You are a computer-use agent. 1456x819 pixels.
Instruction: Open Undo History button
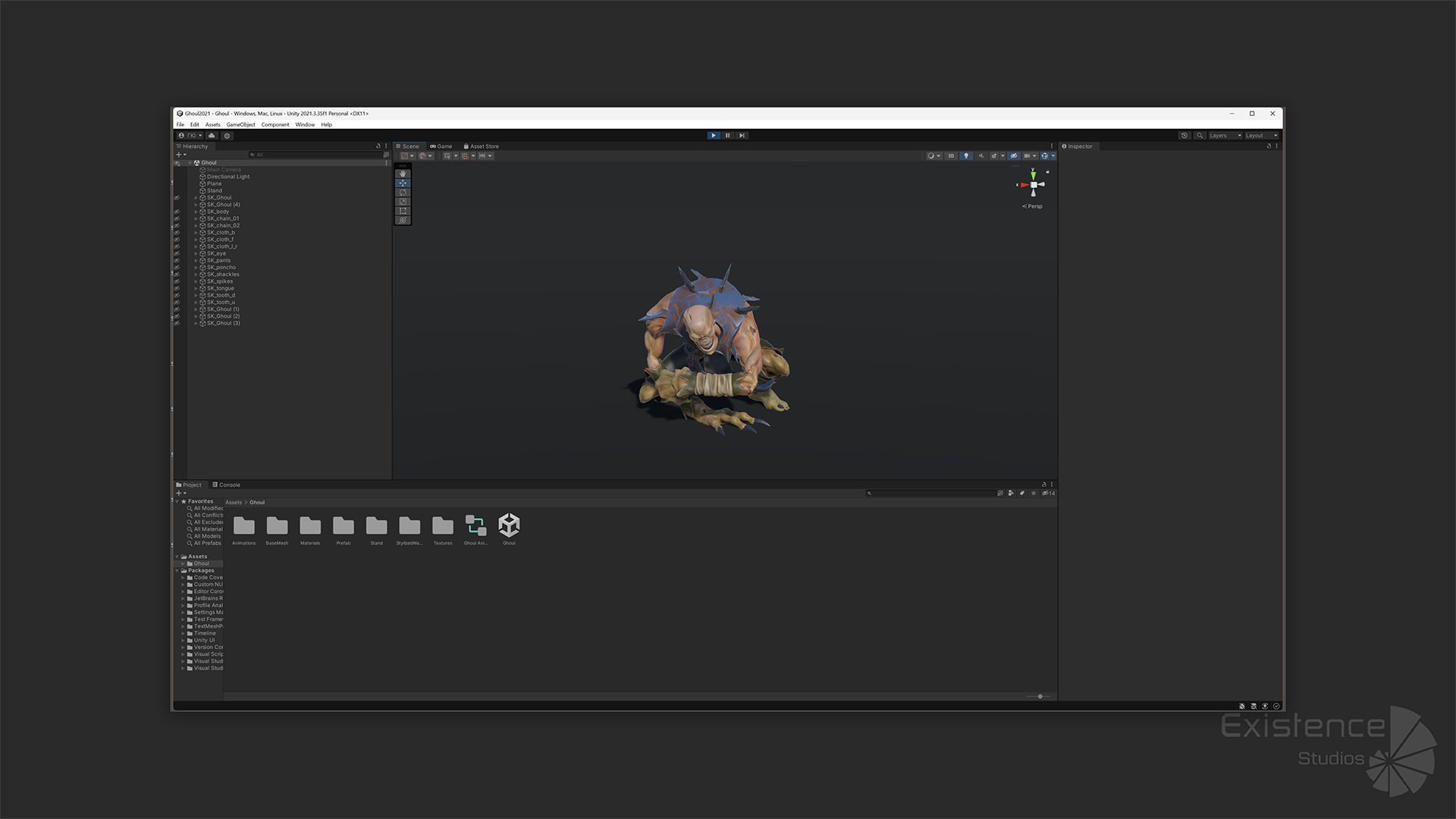[1185, 136]
